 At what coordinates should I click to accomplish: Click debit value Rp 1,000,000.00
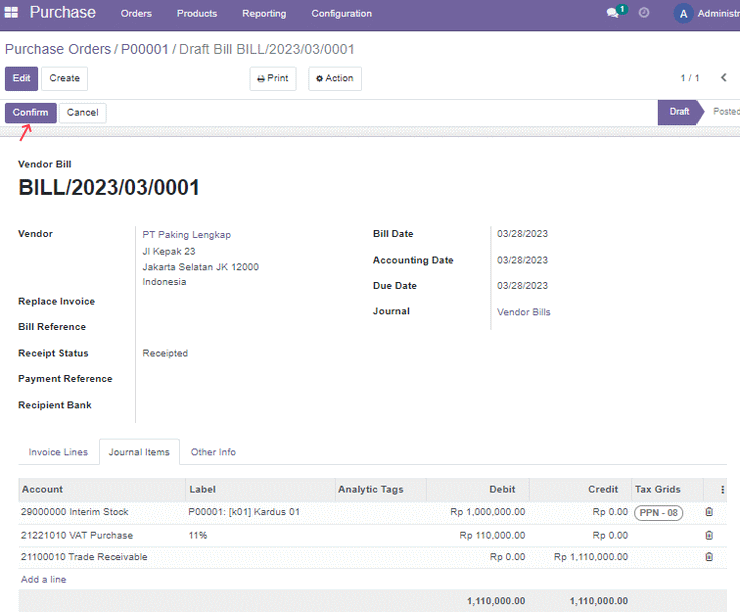488,512
